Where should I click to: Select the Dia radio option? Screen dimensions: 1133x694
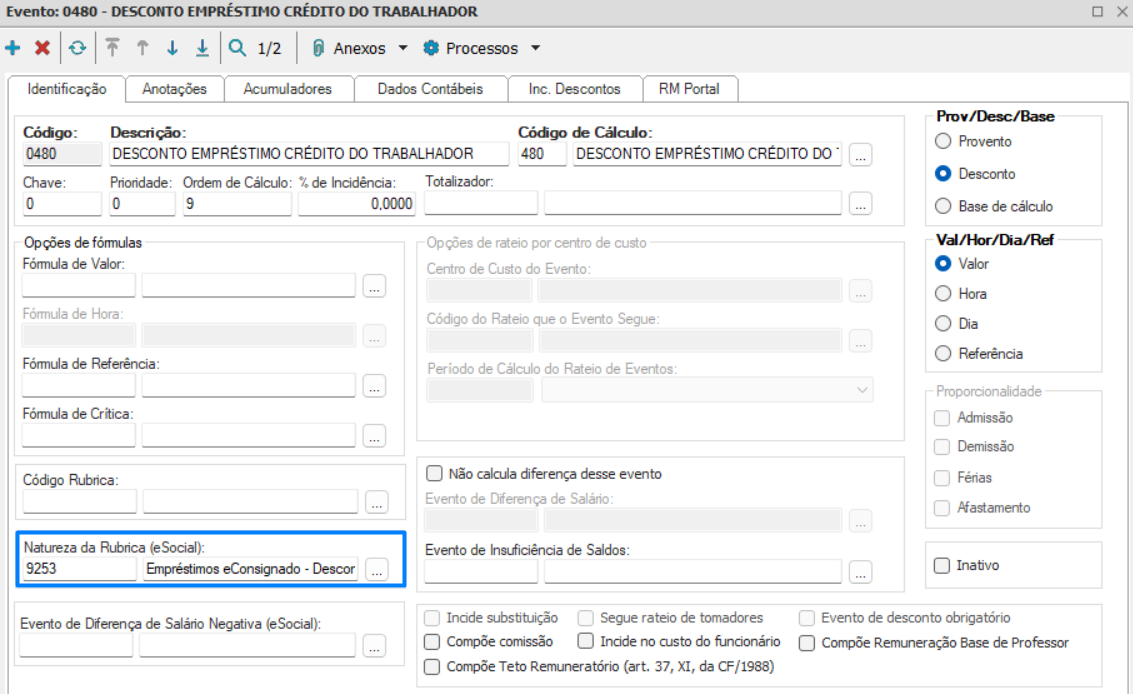click(x=943, y=324)
